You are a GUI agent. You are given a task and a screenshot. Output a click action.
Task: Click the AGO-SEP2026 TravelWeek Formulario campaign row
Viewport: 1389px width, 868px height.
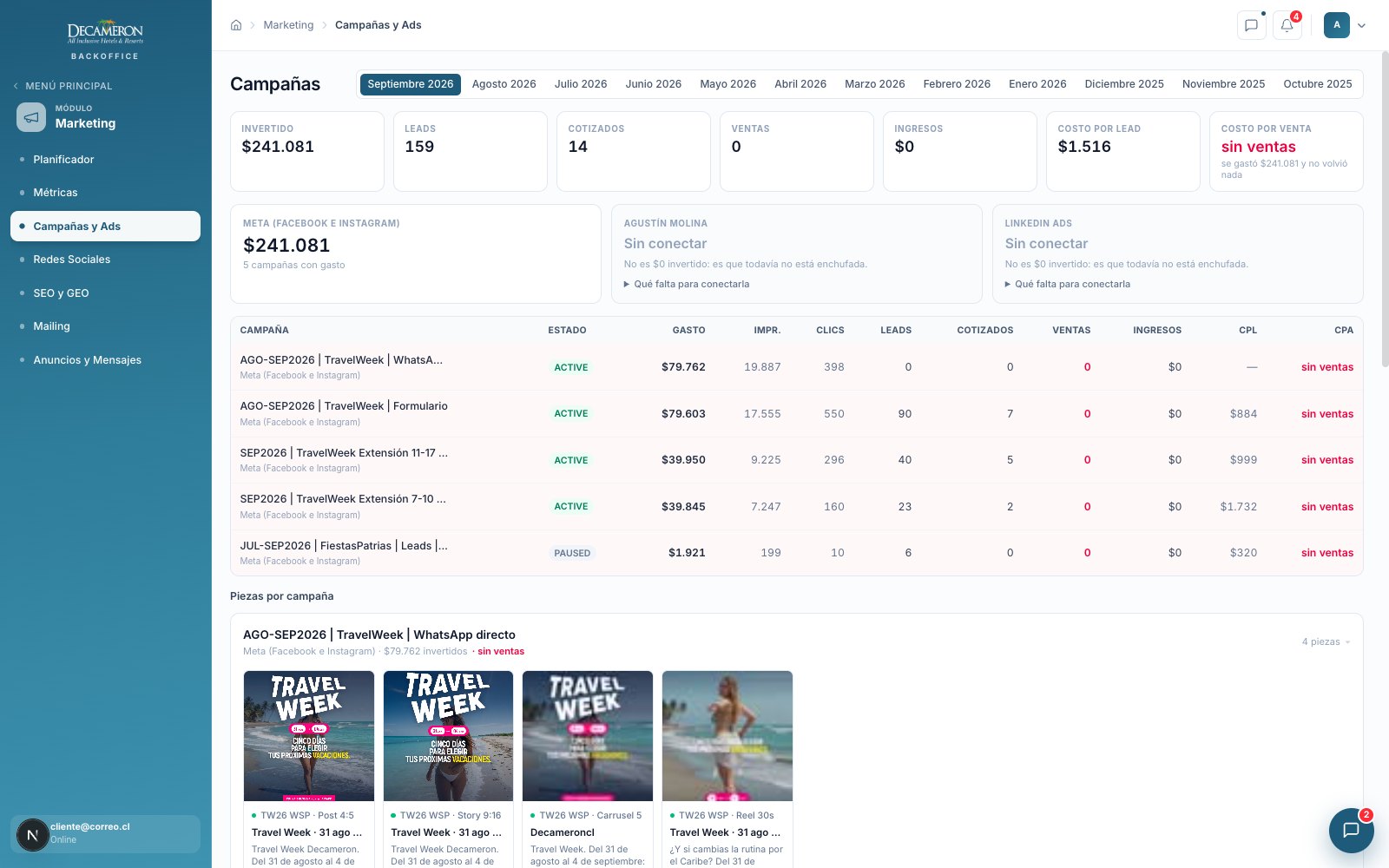(796, 413)
